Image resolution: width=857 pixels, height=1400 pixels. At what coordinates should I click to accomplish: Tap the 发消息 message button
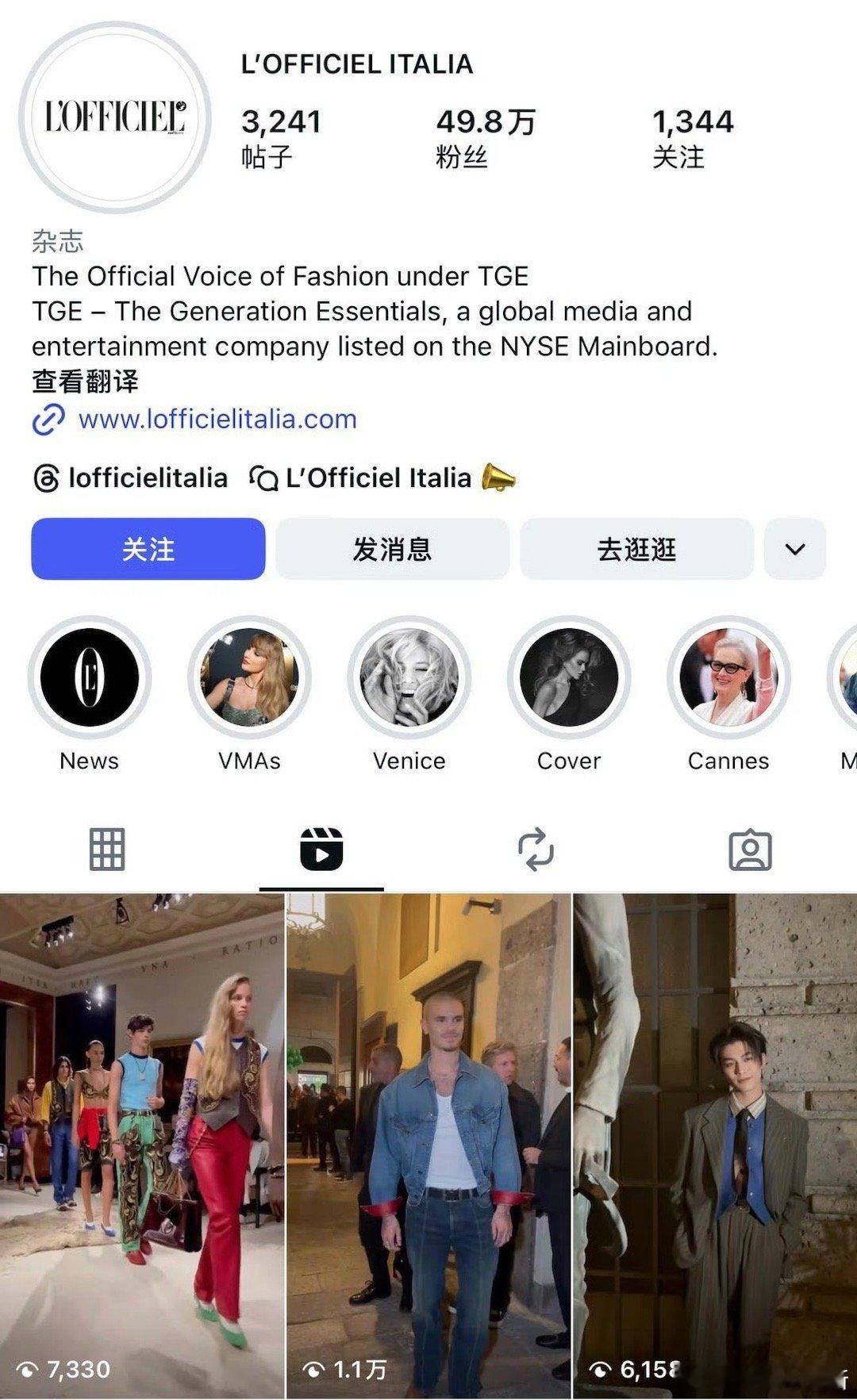coord(393,549)
